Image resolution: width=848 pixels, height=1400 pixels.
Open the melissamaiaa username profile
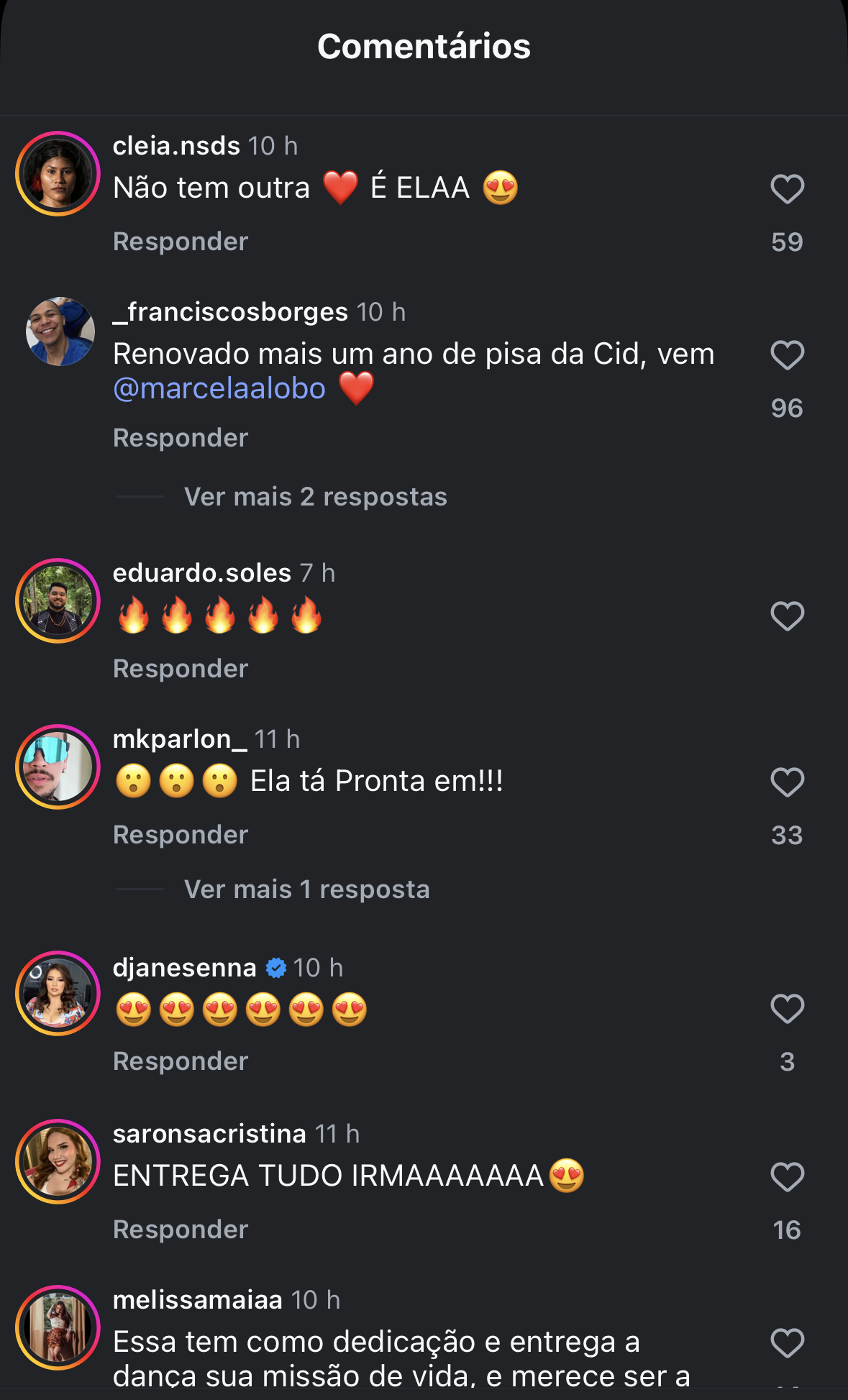pos(197,1300)
